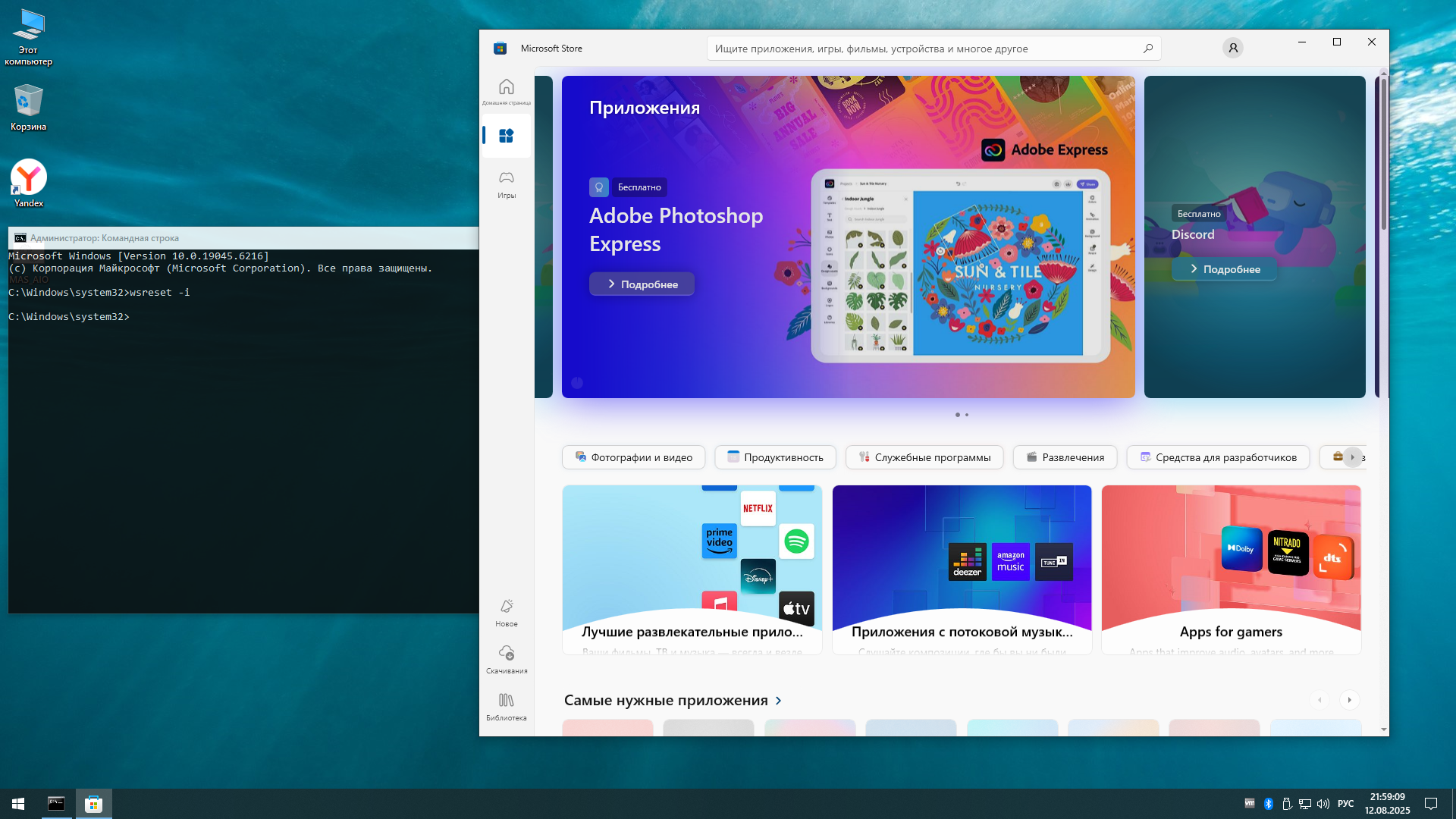
Task: Click the search magnifier icon
Action: coord(1147,48)
